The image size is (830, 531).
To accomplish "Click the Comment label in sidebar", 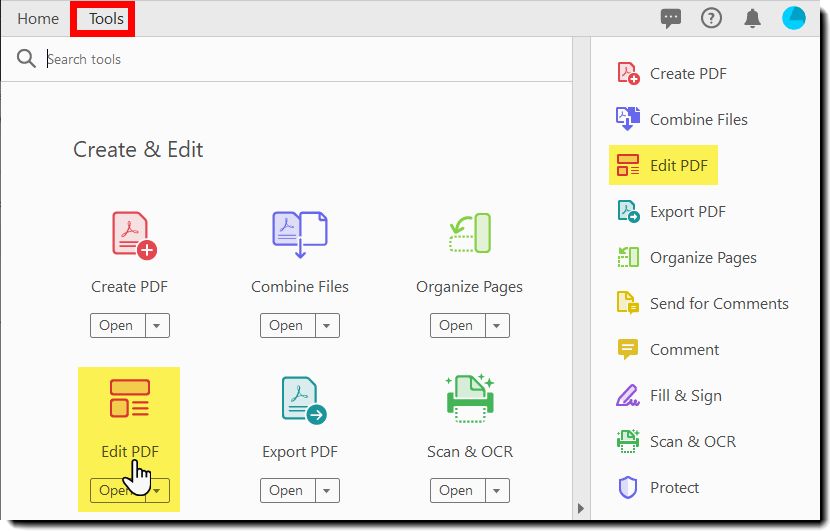I will coord(684,350).
